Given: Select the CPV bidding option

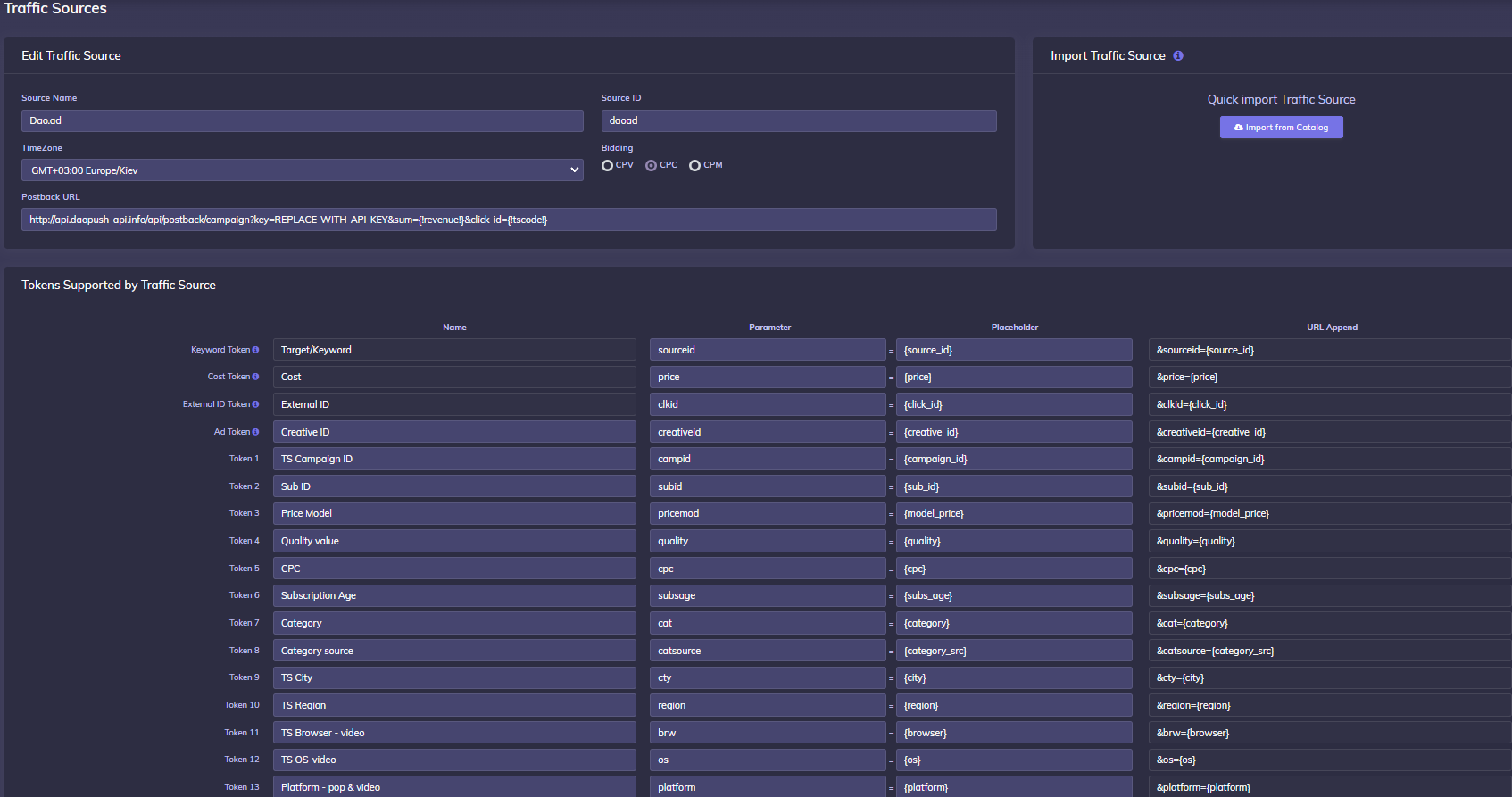Looking at the screenshot, I should point(608,165).
